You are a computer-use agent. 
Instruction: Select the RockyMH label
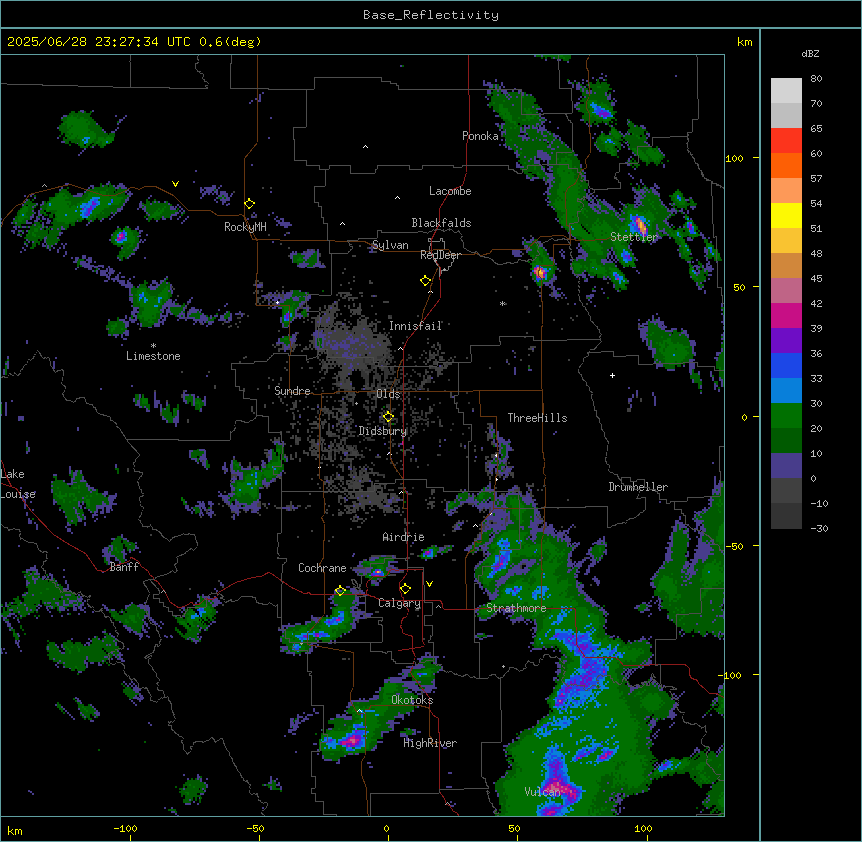point(245,226)
